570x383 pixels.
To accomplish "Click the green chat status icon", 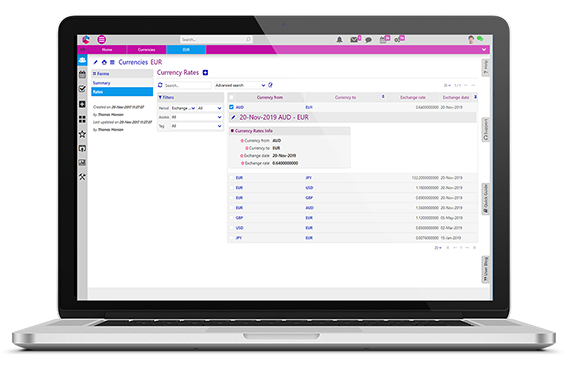I will pyautogui.click(x=480, y=39).
